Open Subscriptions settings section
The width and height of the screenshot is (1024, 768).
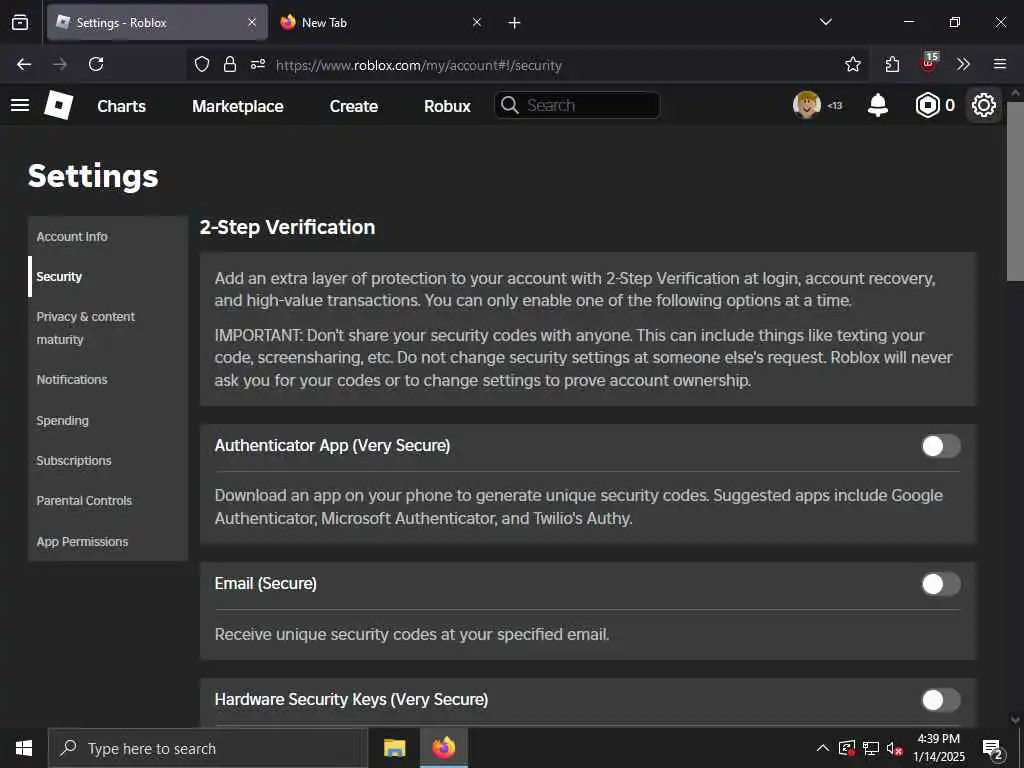click(108, 460)
